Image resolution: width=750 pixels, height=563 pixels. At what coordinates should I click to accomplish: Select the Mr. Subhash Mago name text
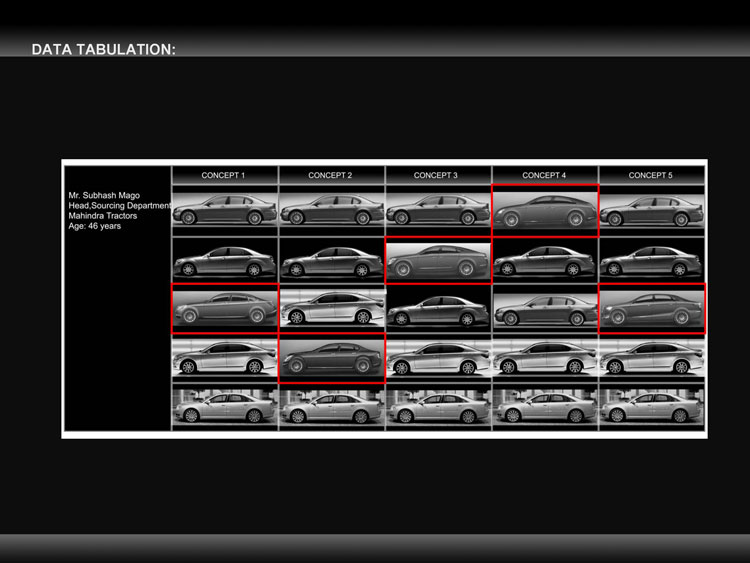click(x=104, y=195)
